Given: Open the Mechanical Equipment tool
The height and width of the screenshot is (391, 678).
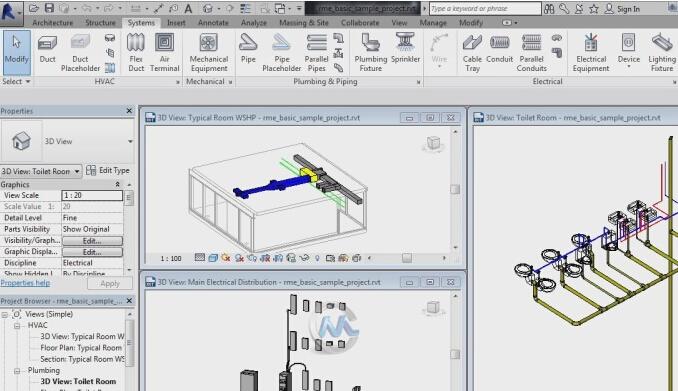Looking at the screenshot, I should (x=208, y=53).
